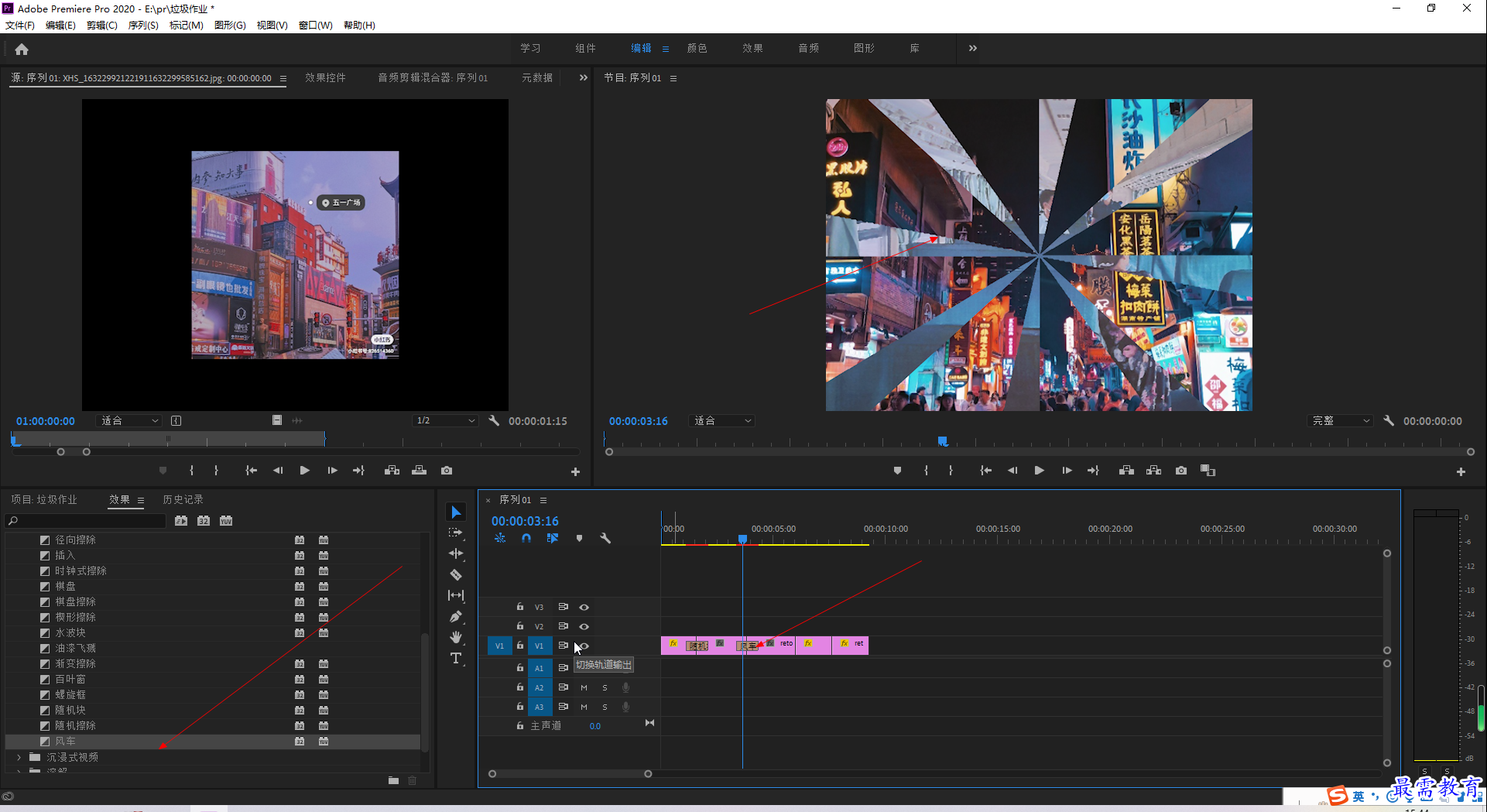Switch to 音频 workspace
1487x812 pixels.
point(808,48)
